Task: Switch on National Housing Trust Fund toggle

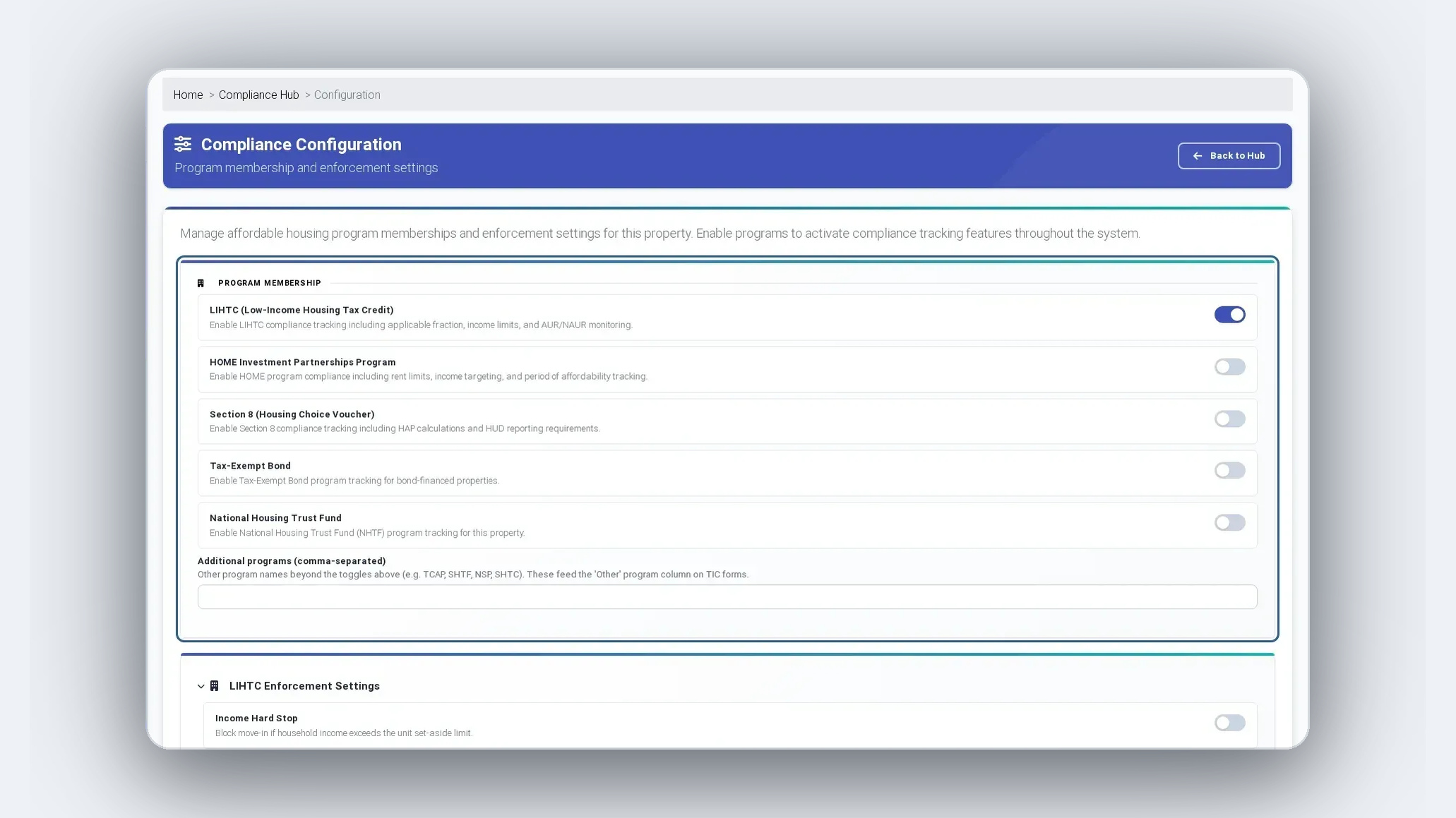Action: [x=1229, y=523]
